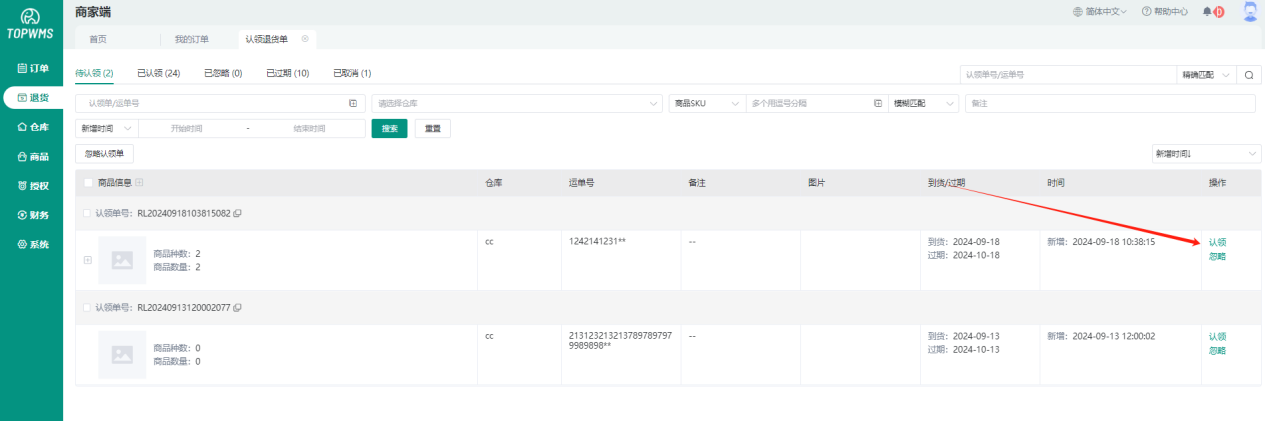The height and width of the screenshot is (421, 1265).
Task: Click the notification bell icon
Action: 1207,12
